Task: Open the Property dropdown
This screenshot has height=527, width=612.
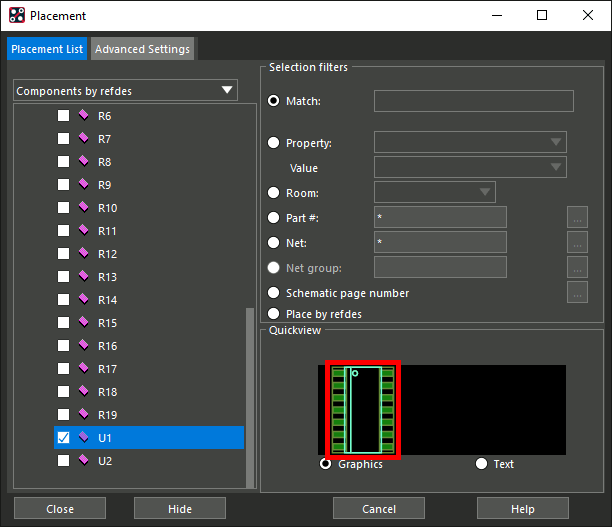Action: pyautogui.click(x=470, y=142)
